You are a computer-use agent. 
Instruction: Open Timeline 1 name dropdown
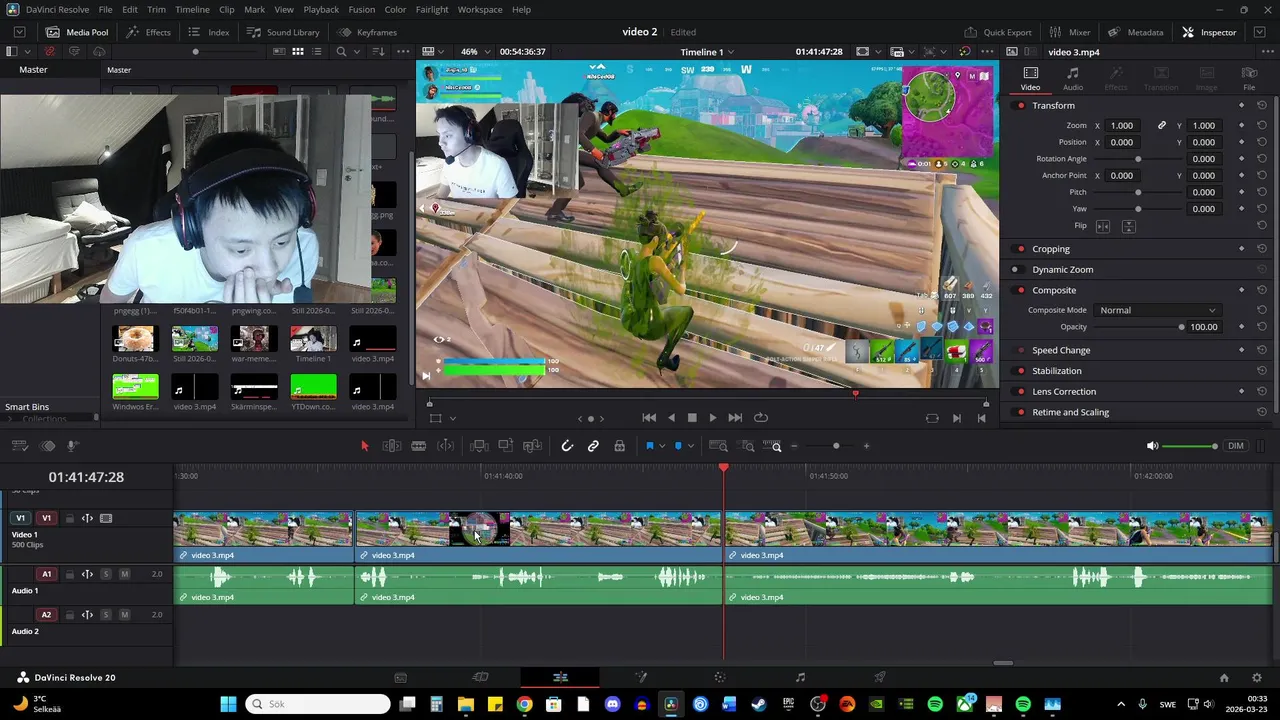coord(707,52)
